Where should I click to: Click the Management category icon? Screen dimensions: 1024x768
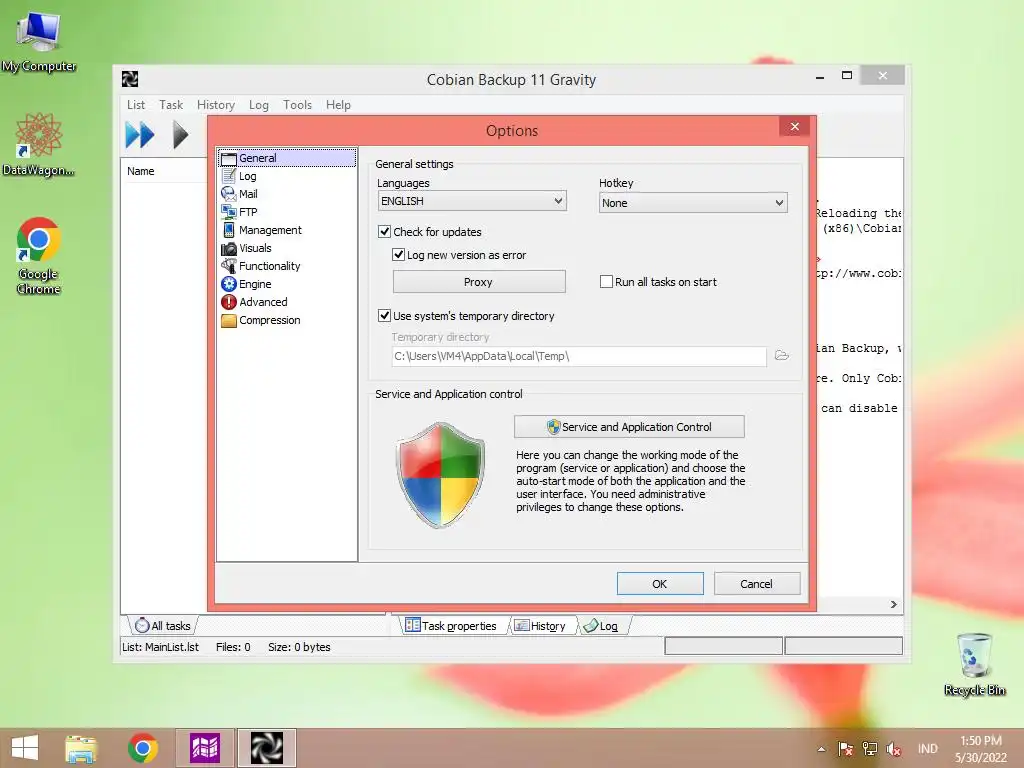click(x=229, y=230)
